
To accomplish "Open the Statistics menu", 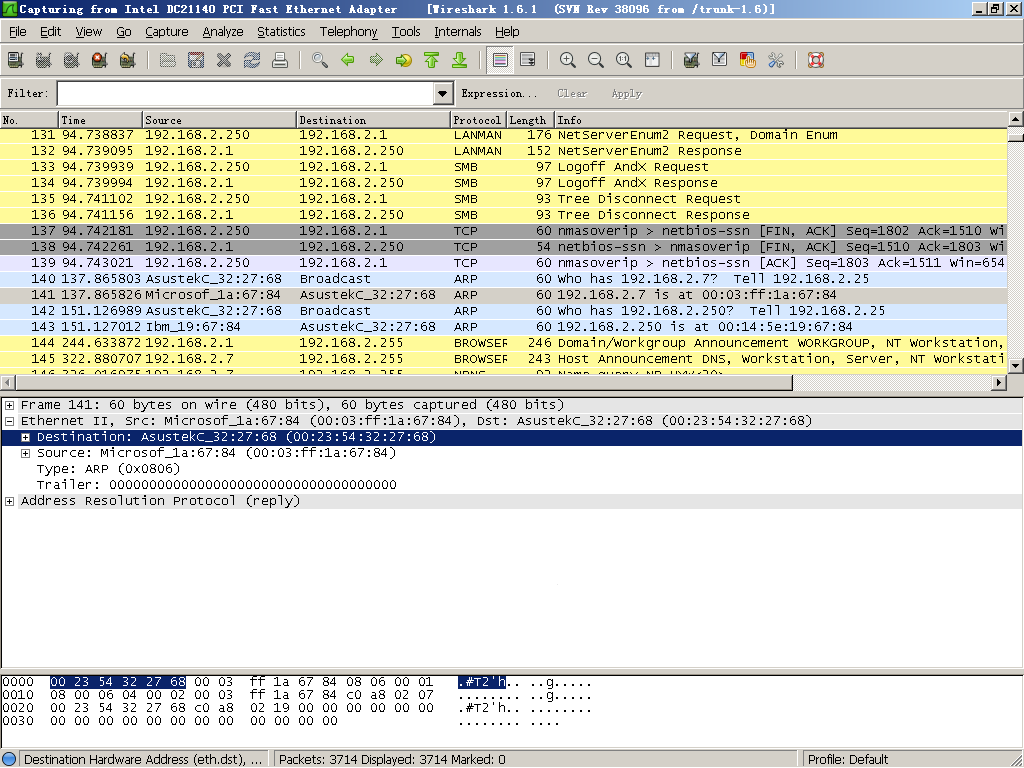I will tap(281, 31).
